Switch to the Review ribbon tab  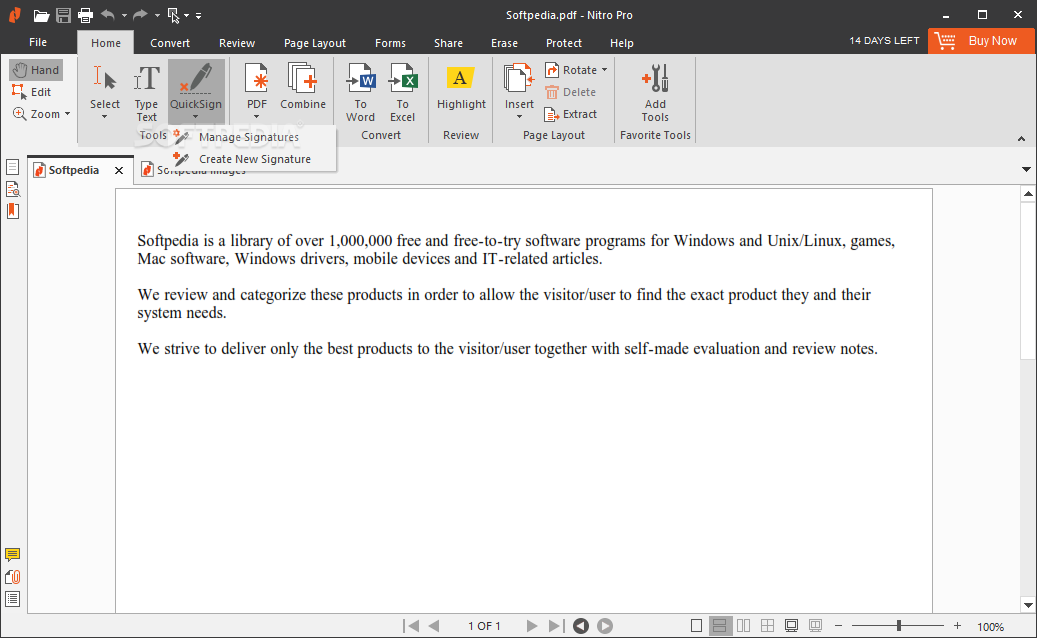click(237, 43)
